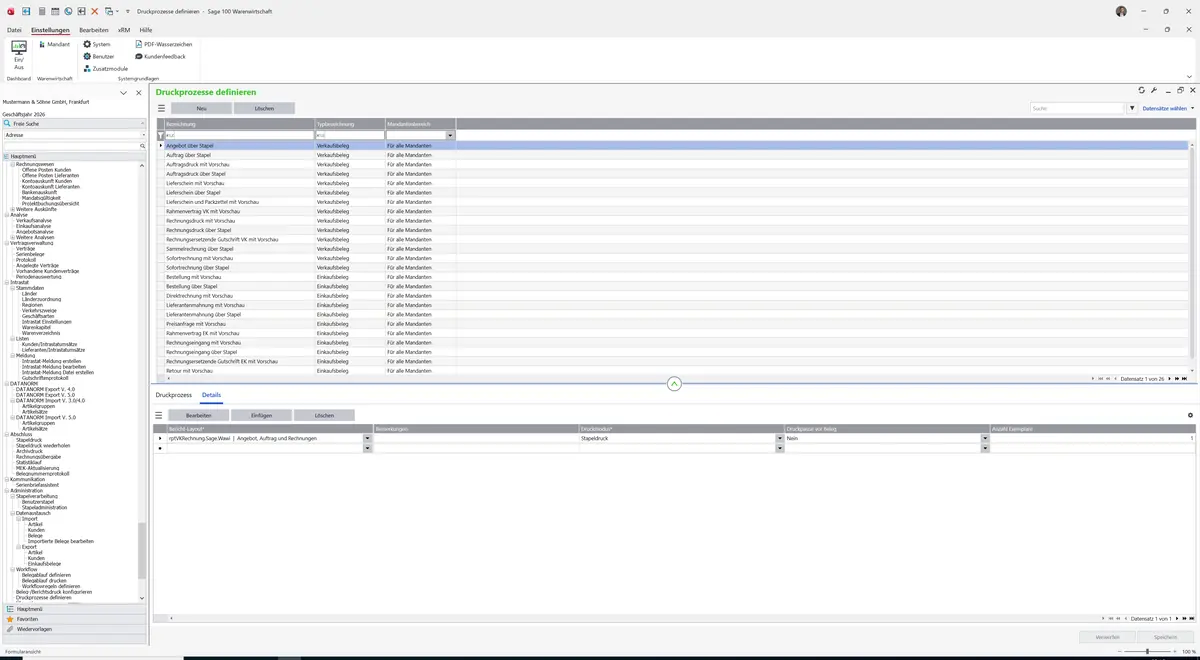Select the Hauptmenü section at bottom of navigation
The width and height of the screenshot is (1200, 660).
(x=74, y=608)
